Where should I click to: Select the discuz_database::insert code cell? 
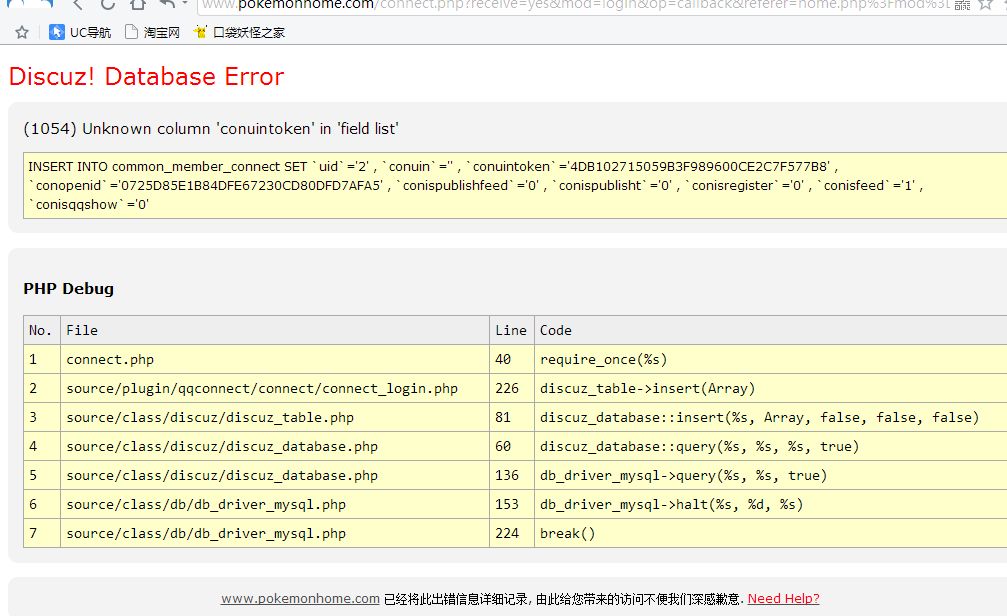tap(771, 417)
